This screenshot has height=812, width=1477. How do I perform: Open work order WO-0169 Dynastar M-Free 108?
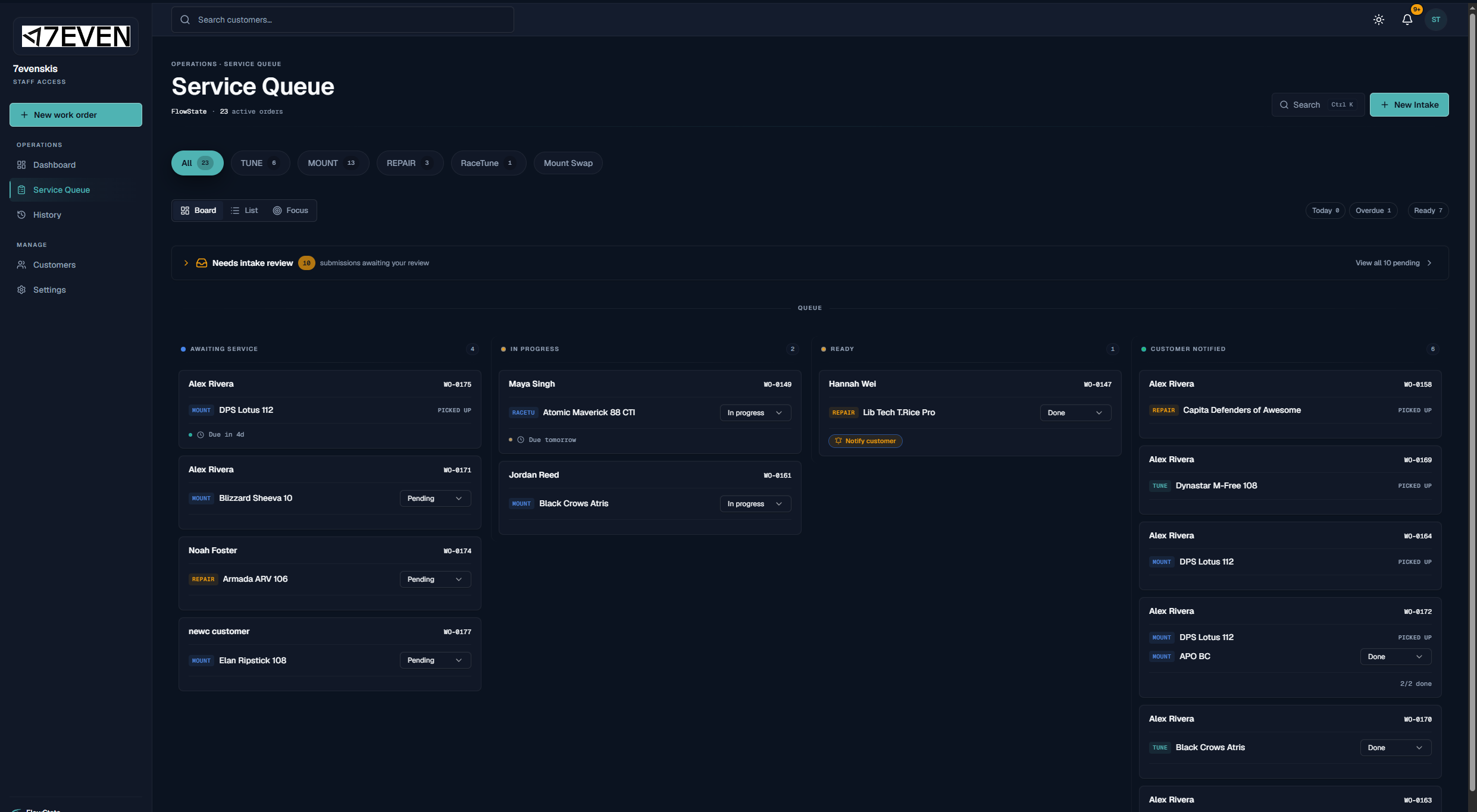[x=1290, y=480]
